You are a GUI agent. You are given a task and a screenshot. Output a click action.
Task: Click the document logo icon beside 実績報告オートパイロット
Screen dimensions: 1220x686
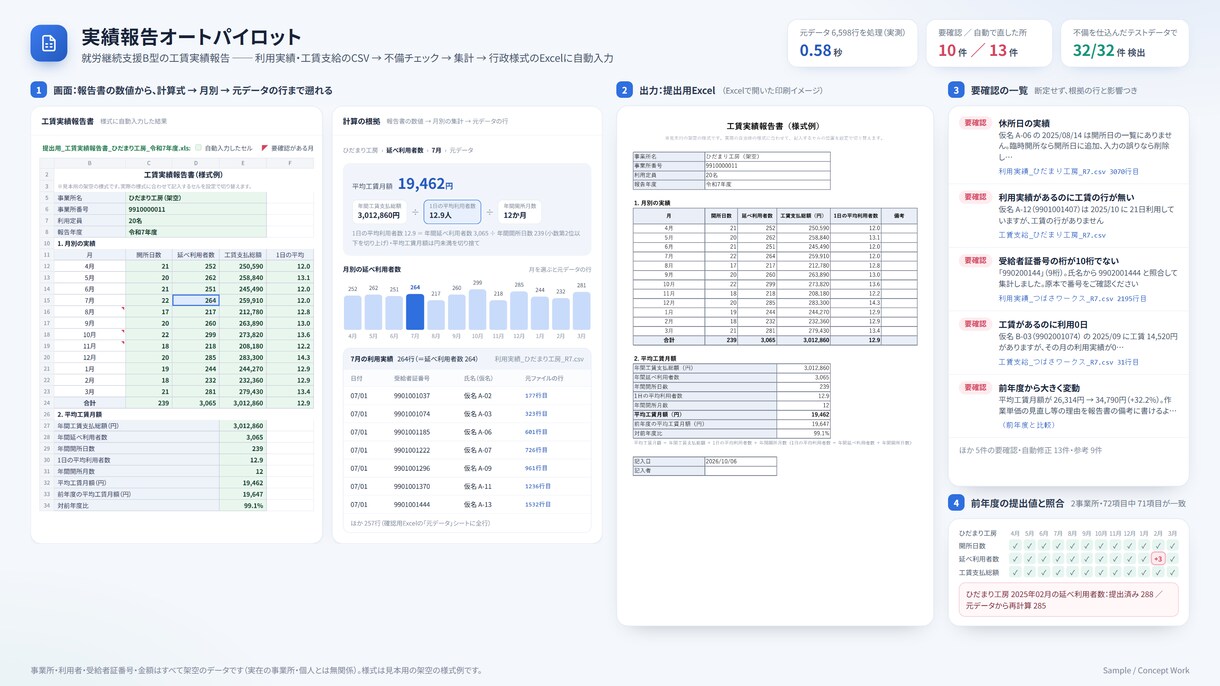coord(49,44)
